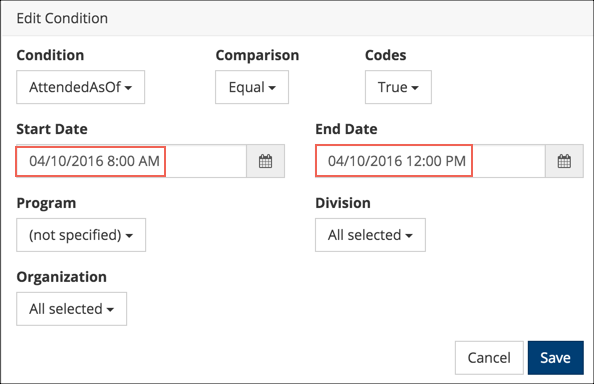Open the End Date calendar picker icon

[564, 161]
